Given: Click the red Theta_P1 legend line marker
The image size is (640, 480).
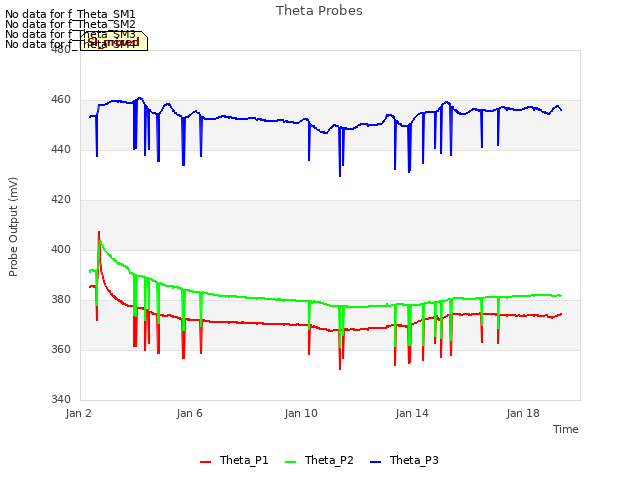Looking at the screenshot, I should [205, 462].
